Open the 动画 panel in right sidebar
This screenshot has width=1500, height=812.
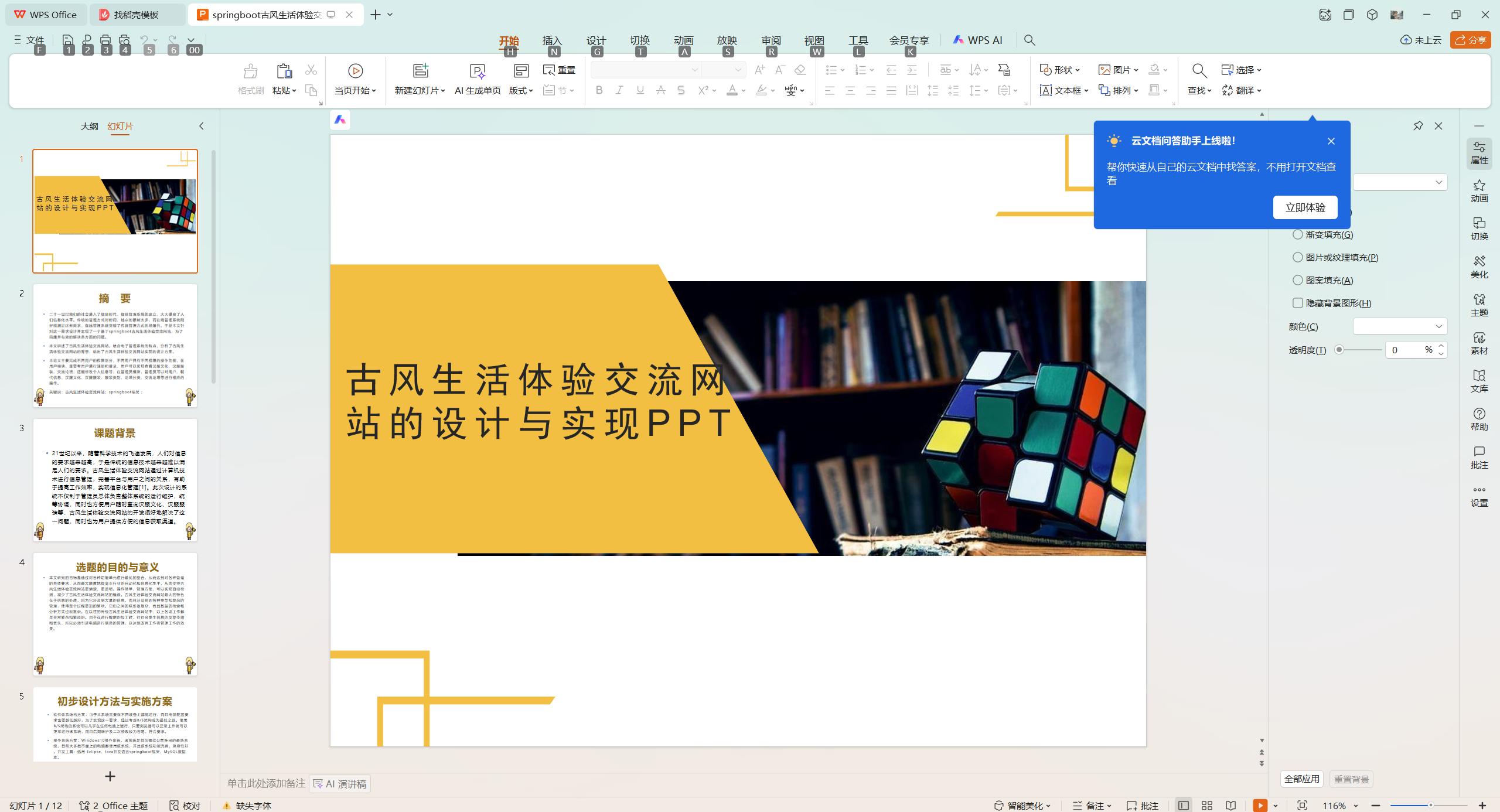point(1479,191)
